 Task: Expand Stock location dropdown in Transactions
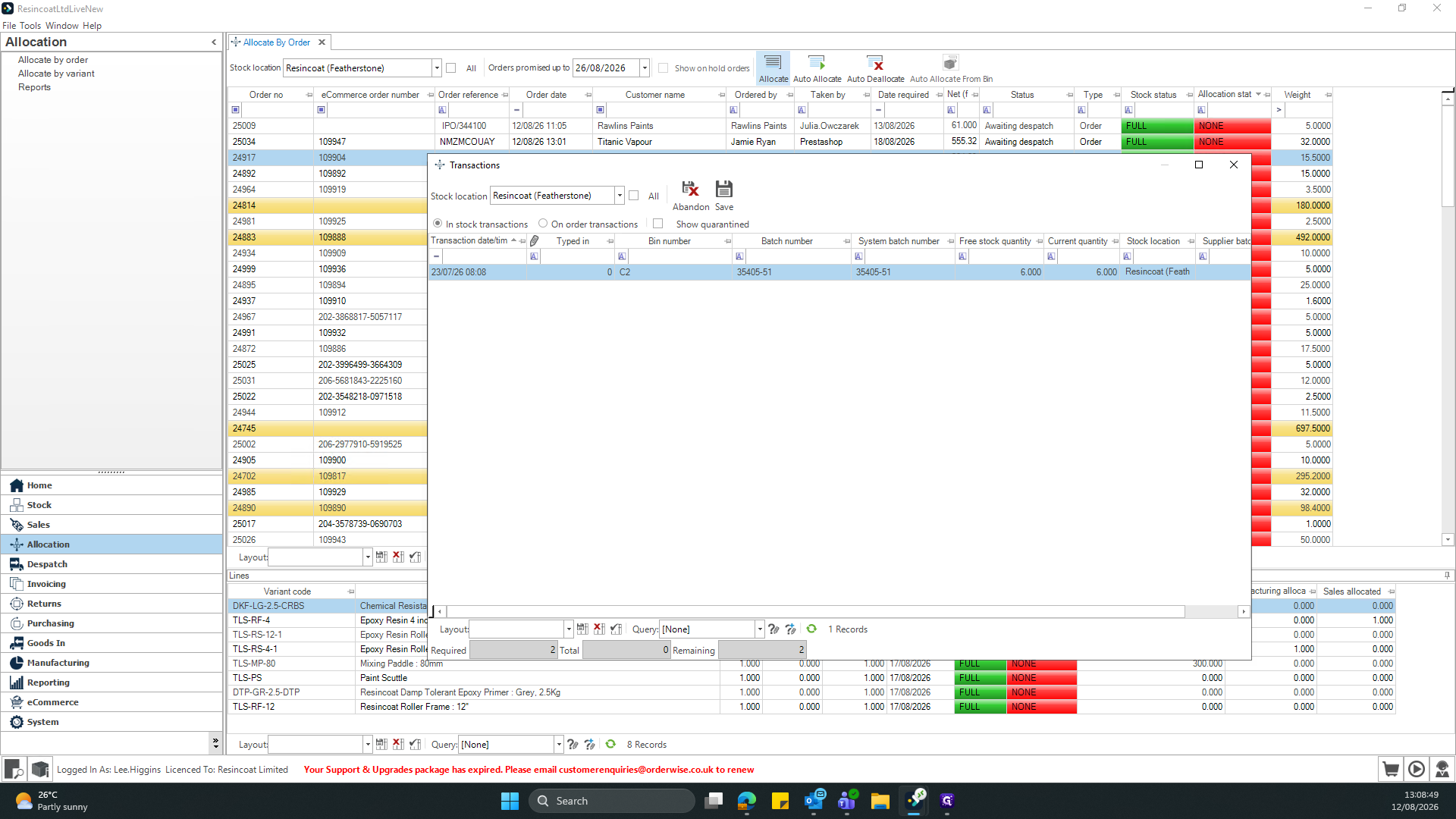[620, 195]
